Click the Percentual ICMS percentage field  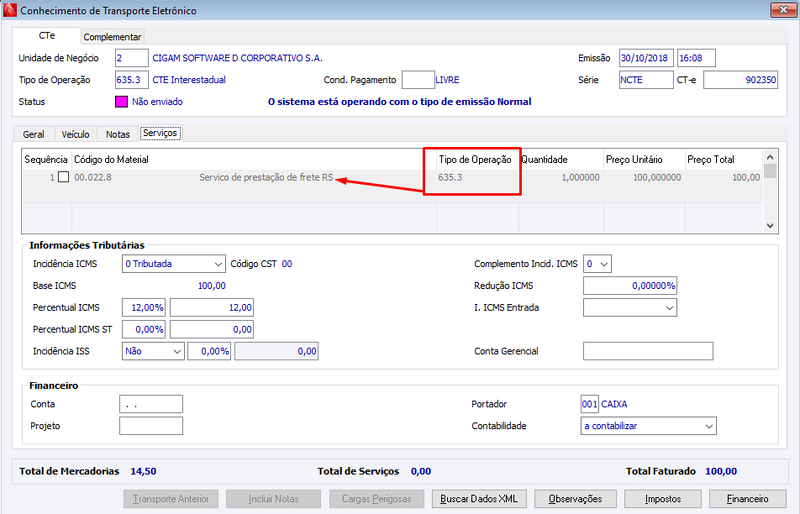[x=144, y=308]
